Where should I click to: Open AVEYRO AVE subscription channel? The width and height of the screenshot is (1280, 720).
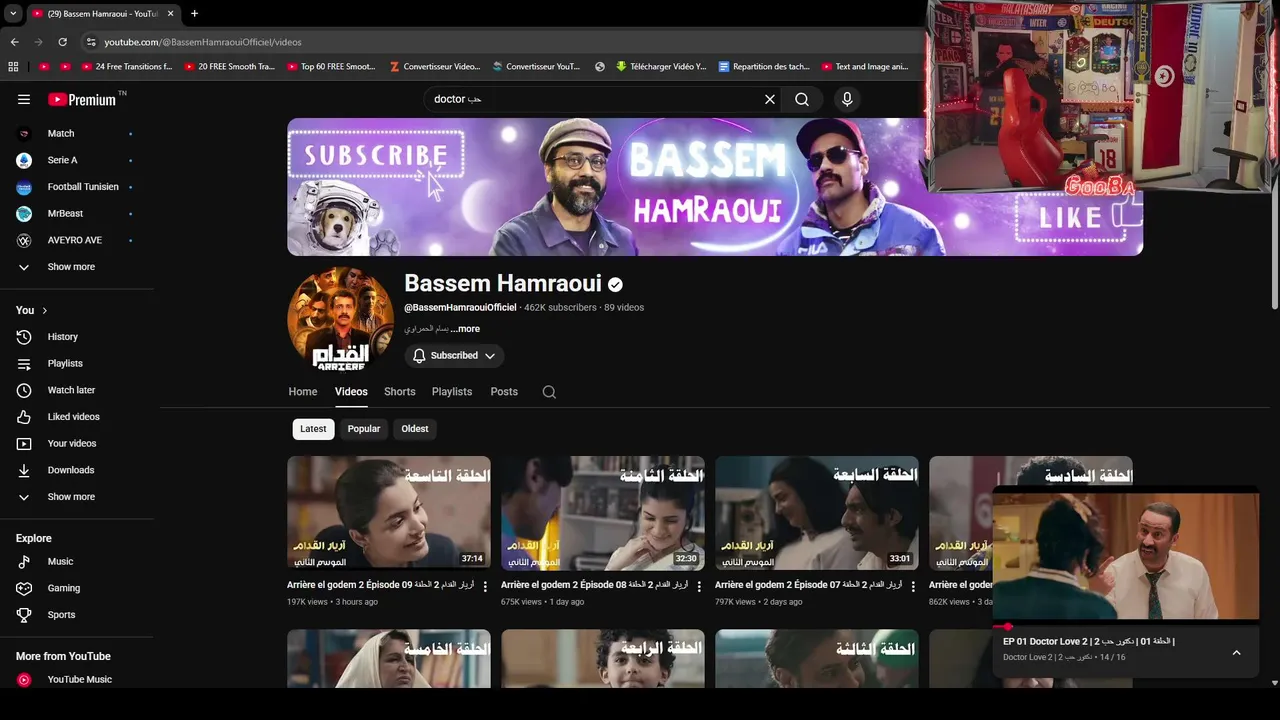click(77, 240)
